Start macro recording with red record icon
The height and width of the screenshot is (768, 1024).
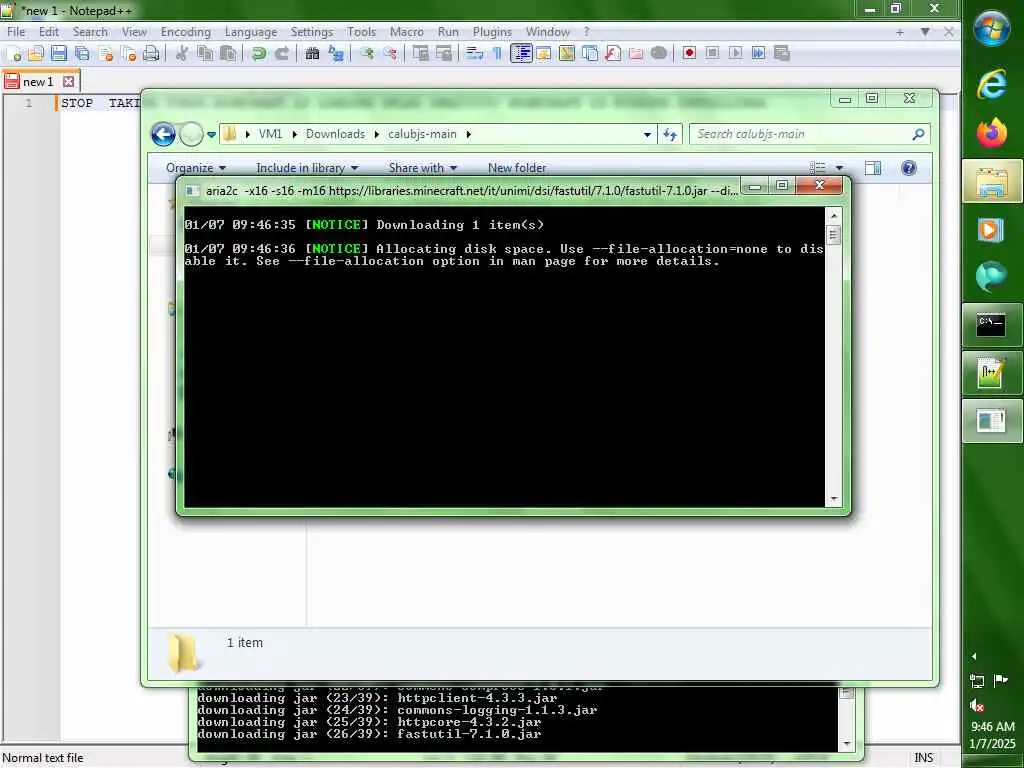tap(690, 54)
